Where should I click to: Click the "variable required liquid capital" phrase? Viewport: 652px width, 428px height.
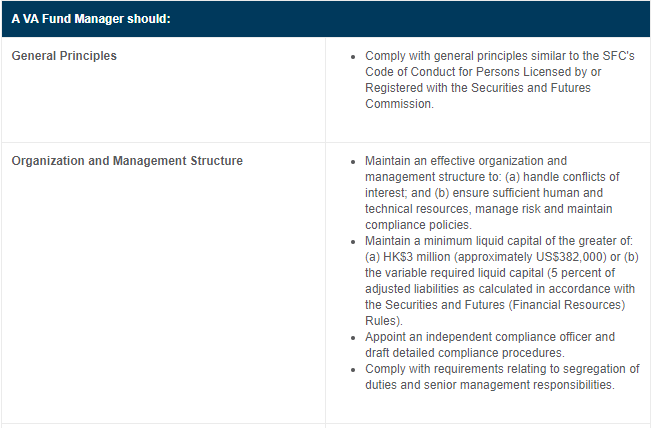tap(476, 273)
